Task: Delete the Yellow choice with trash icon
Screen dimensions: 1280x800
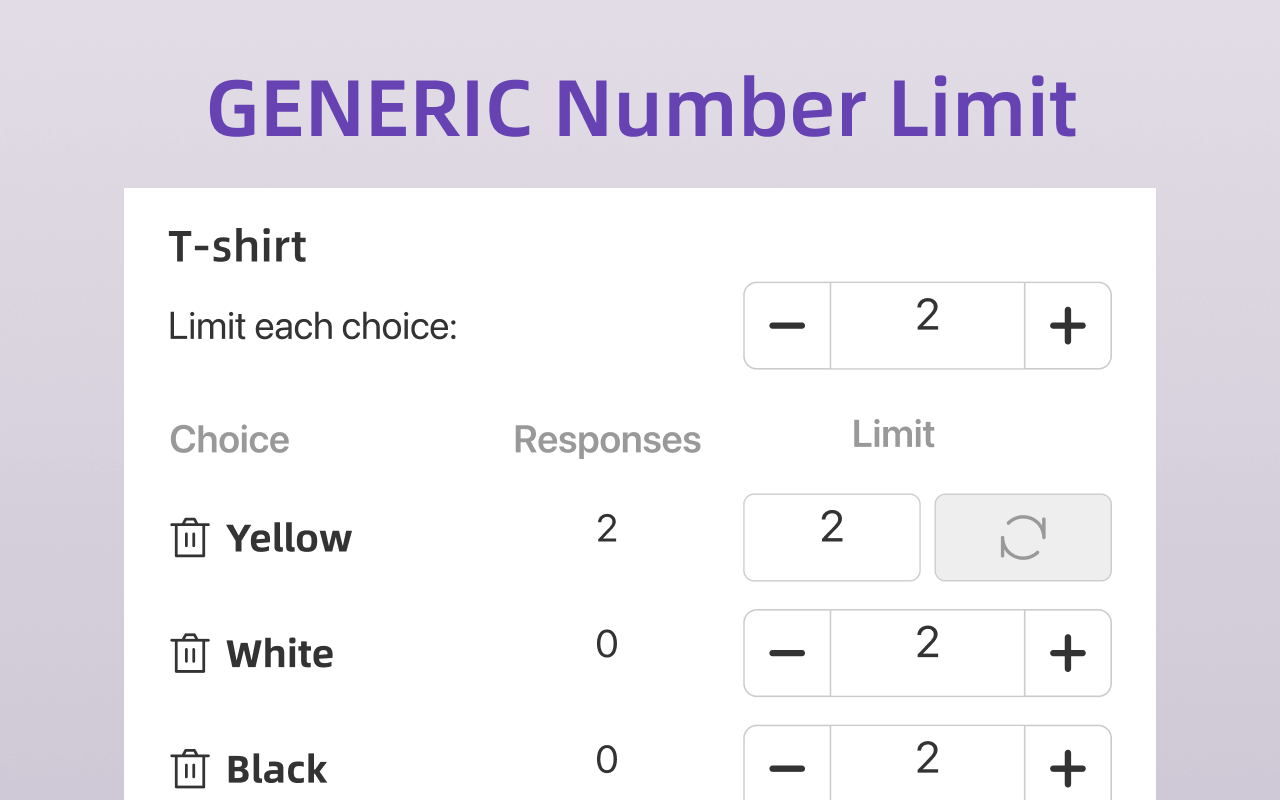Action: click(x=190, y=538)
